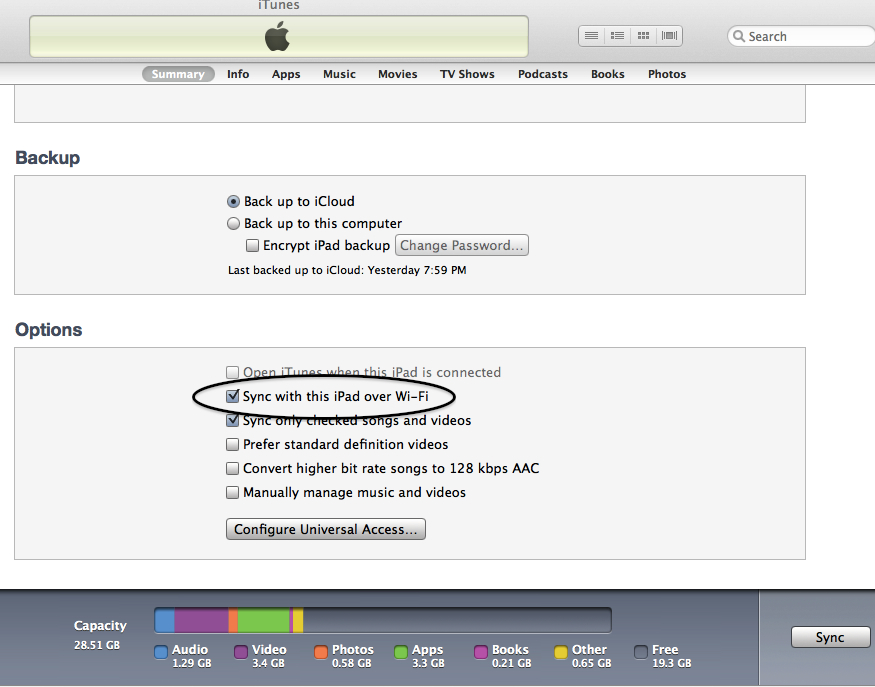The width and height of the screenshot is (875, 687).
Task: Switch to TV Shows tab
Action: tap(467, 74)
